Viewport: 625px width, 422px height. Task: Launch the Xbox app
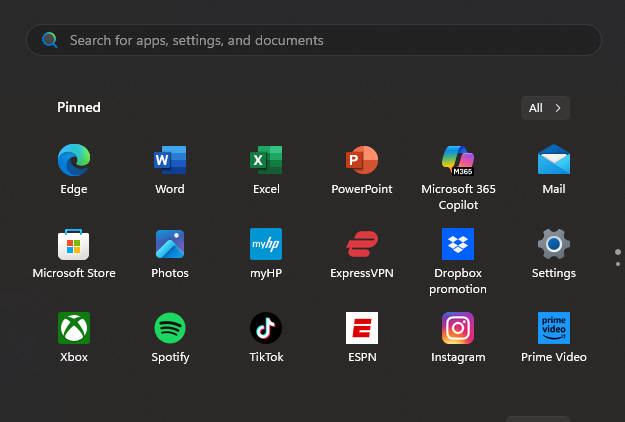[x=74, y=338]
